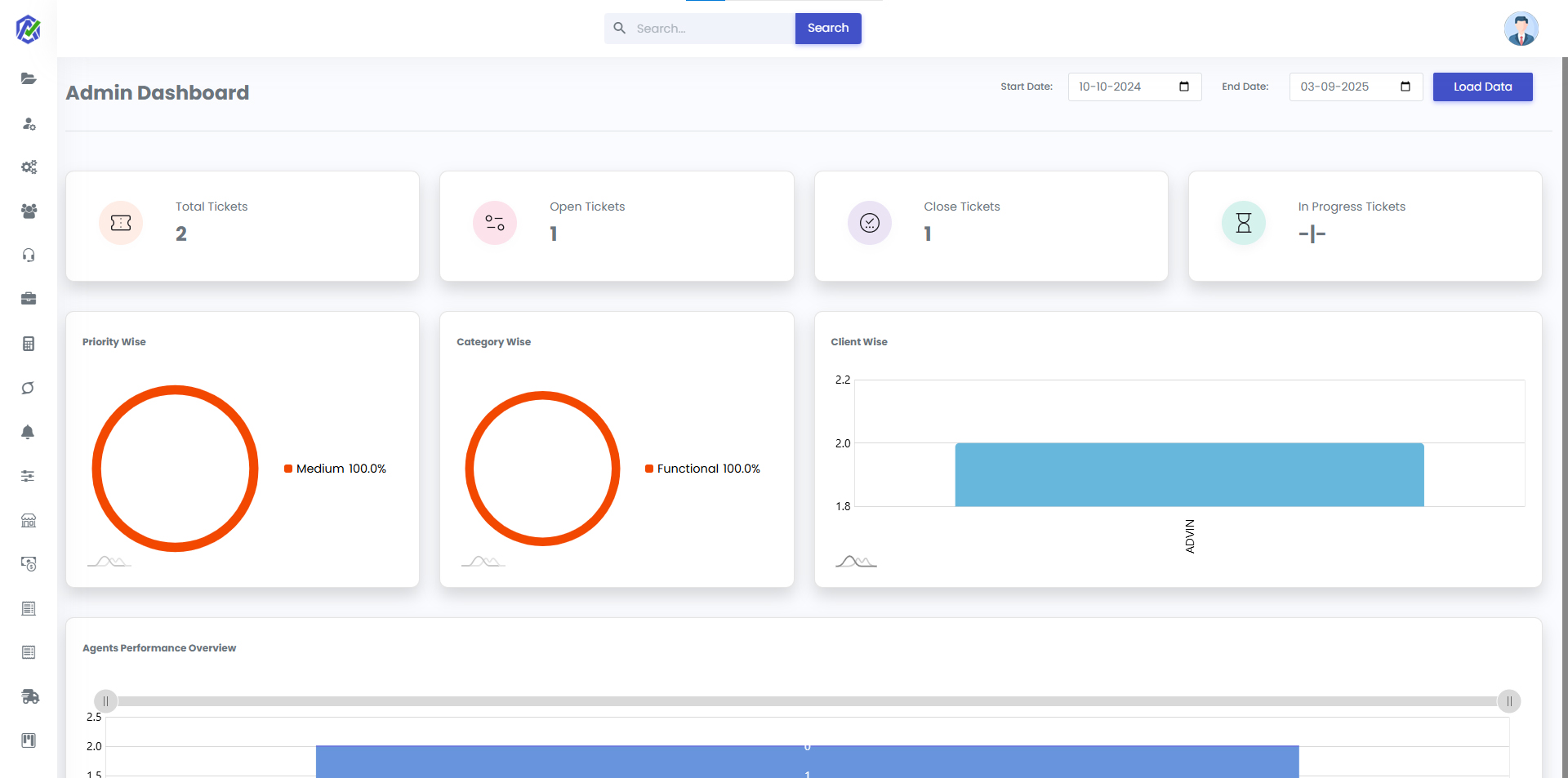Click the Total Tickets value 2
Screen dimensions: 1568x778
tap(181, 234)
